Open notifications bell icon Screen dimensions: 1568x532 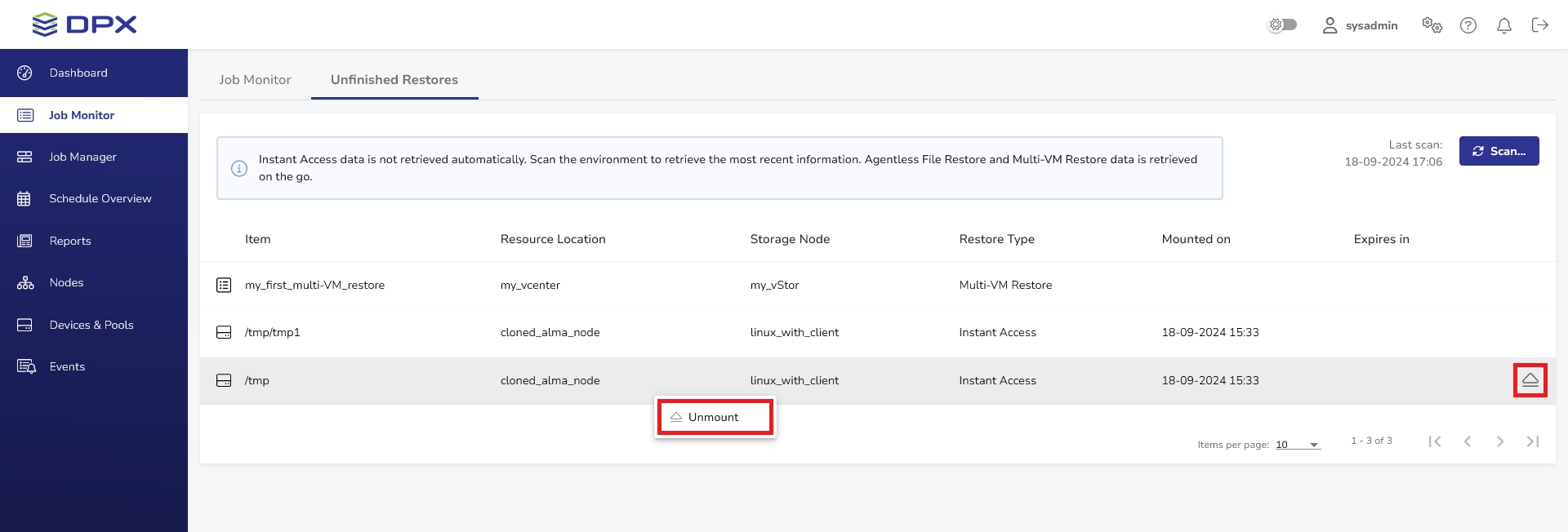(1503, 25)
